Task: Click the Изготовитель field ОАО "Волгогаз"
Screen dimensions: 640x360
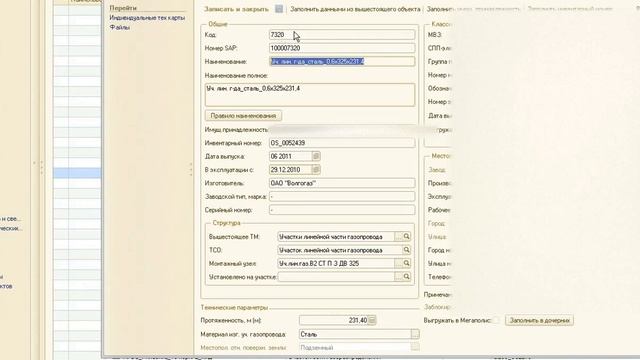Action: (x=342, y=183)
